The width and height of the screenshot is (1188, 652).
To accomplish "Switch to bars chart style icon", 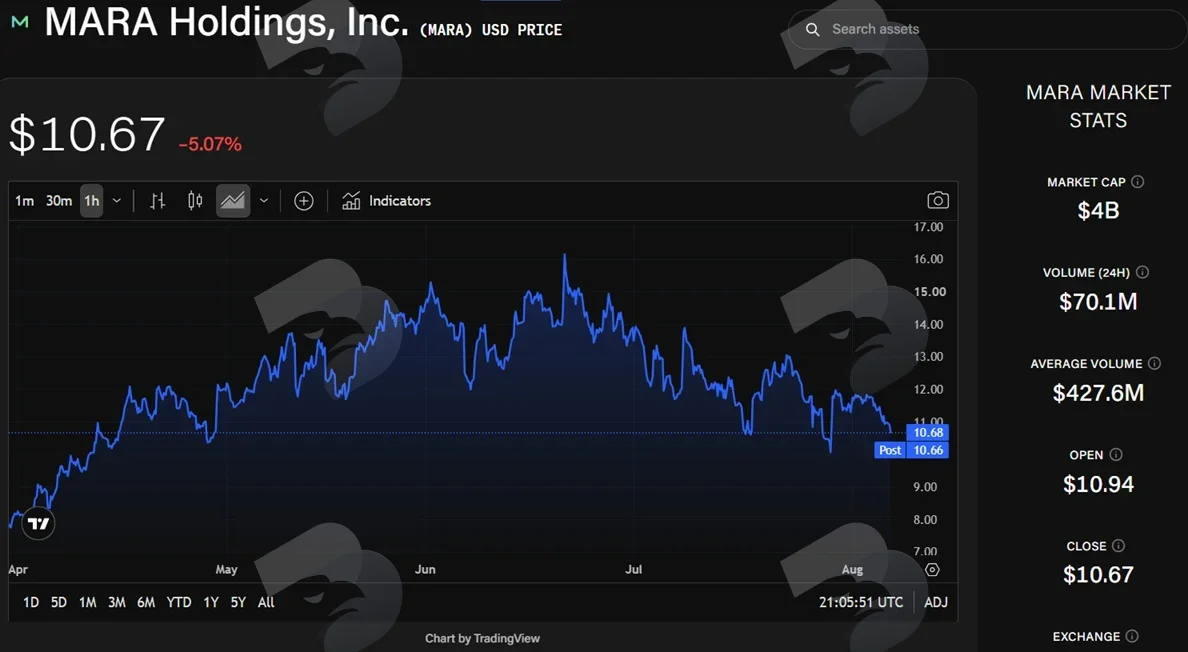I will tap(157, 201).
